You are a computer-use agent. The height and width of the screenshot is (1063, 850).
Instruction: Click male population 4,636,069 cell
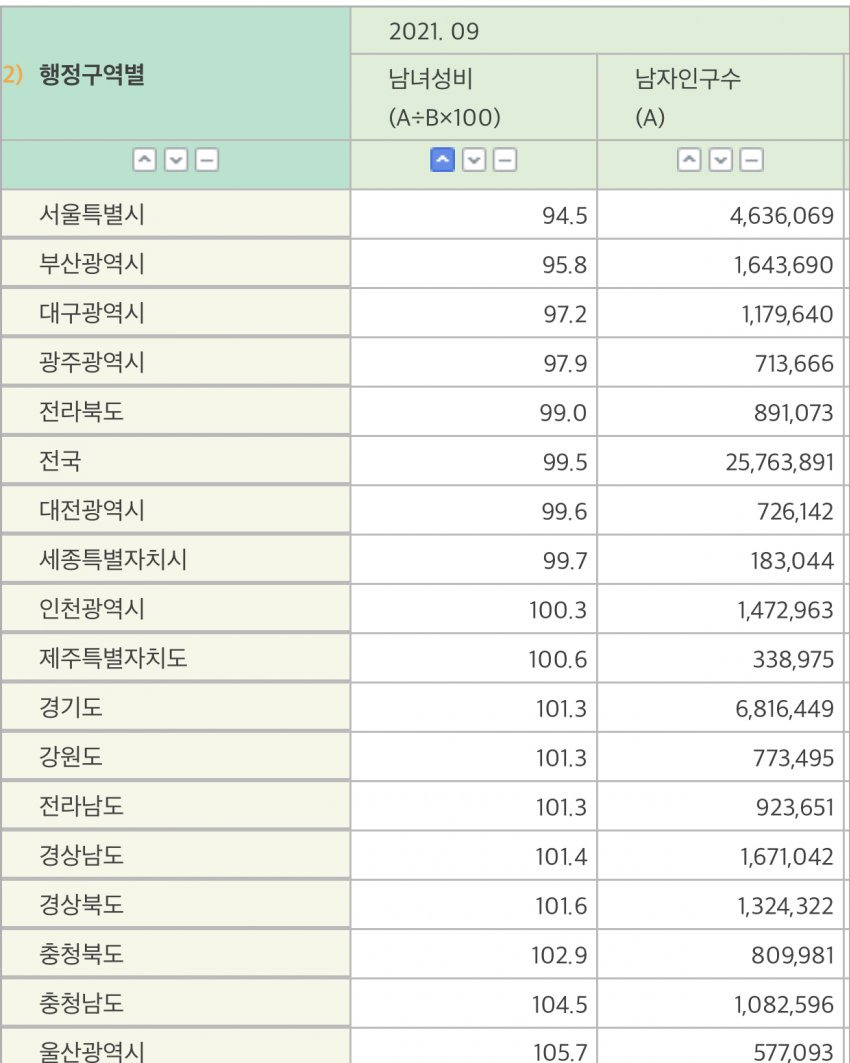pos(782,216)
